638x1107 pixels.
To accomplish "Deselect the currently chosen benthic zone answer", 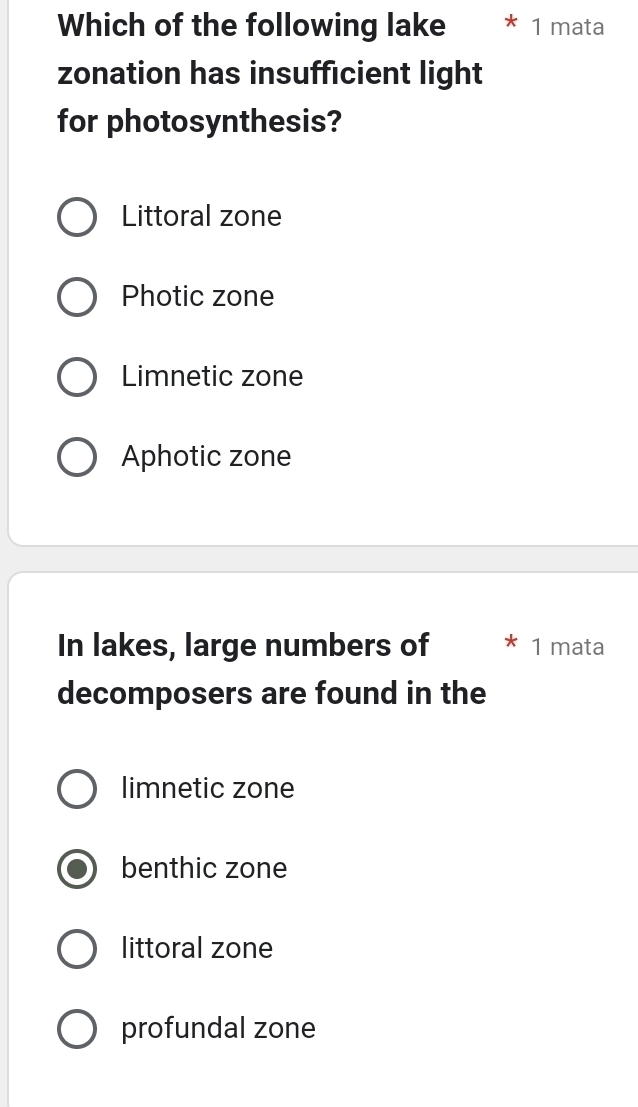I will 77,869.
